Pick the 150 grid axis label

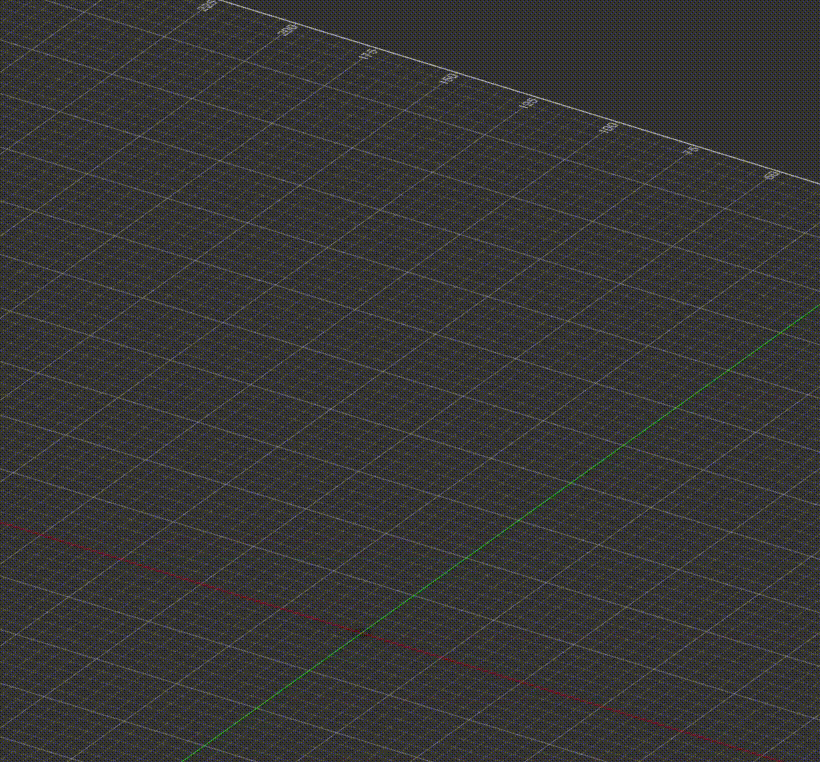coord(449,78)
